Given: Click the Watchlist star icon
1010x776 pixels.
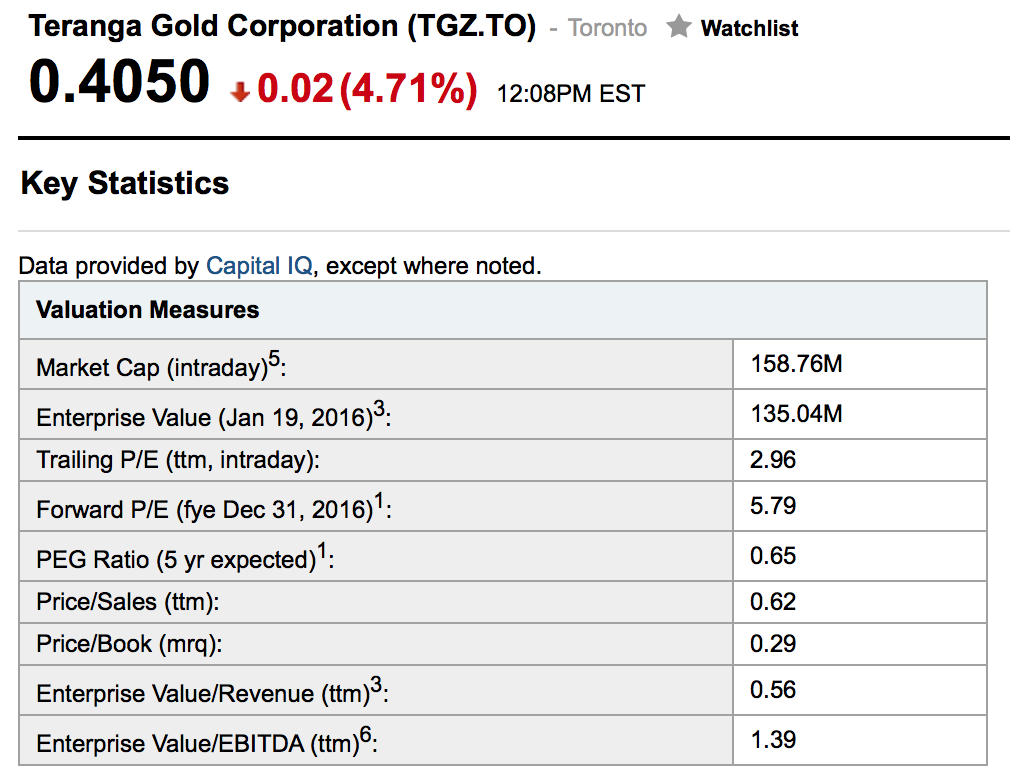Looking at the screenshot, I should 679,27.
